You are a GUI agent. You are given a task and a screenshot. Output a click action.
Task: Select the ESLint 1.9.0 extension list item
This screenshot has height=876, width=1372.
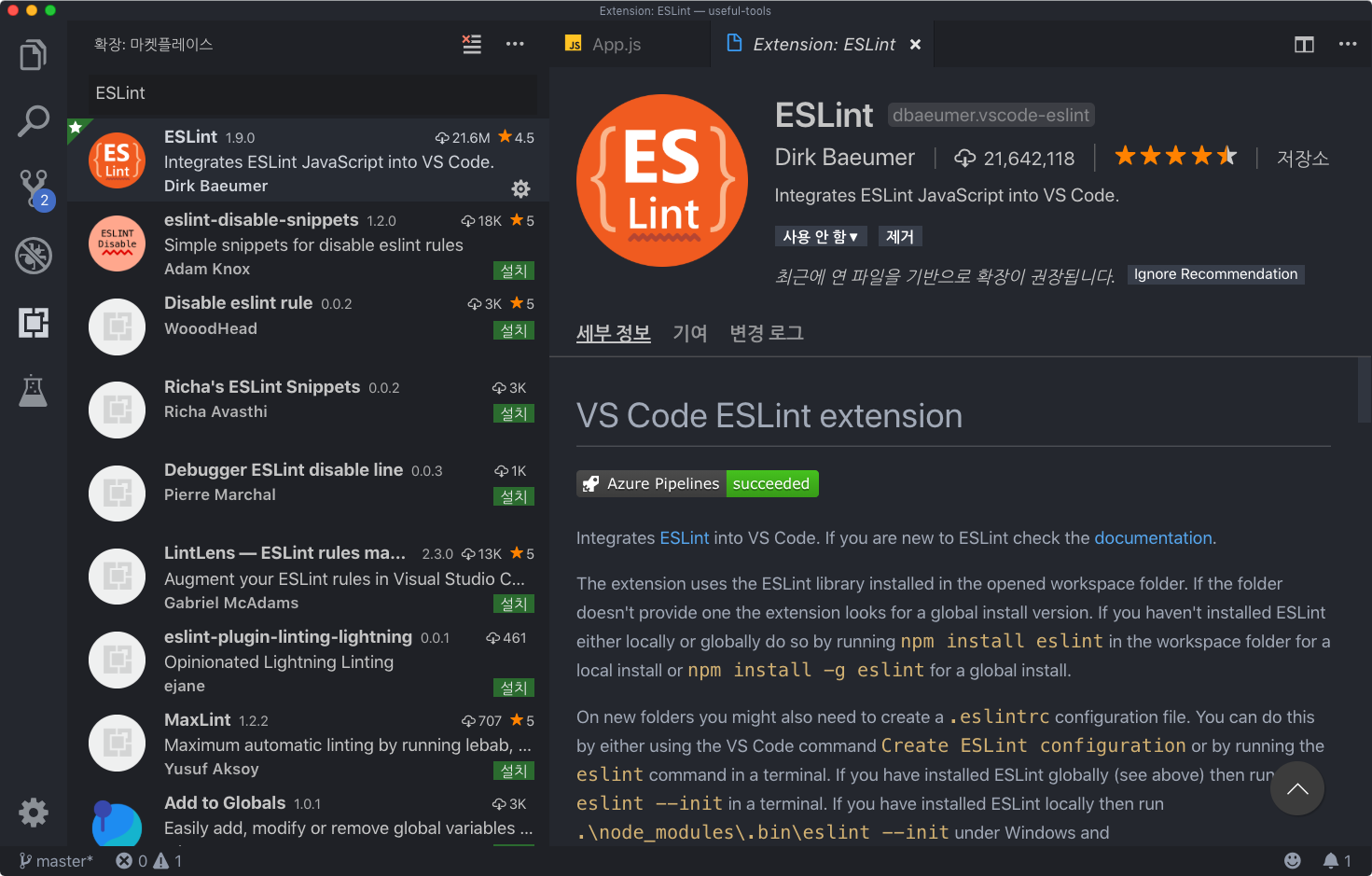[308, 160]
